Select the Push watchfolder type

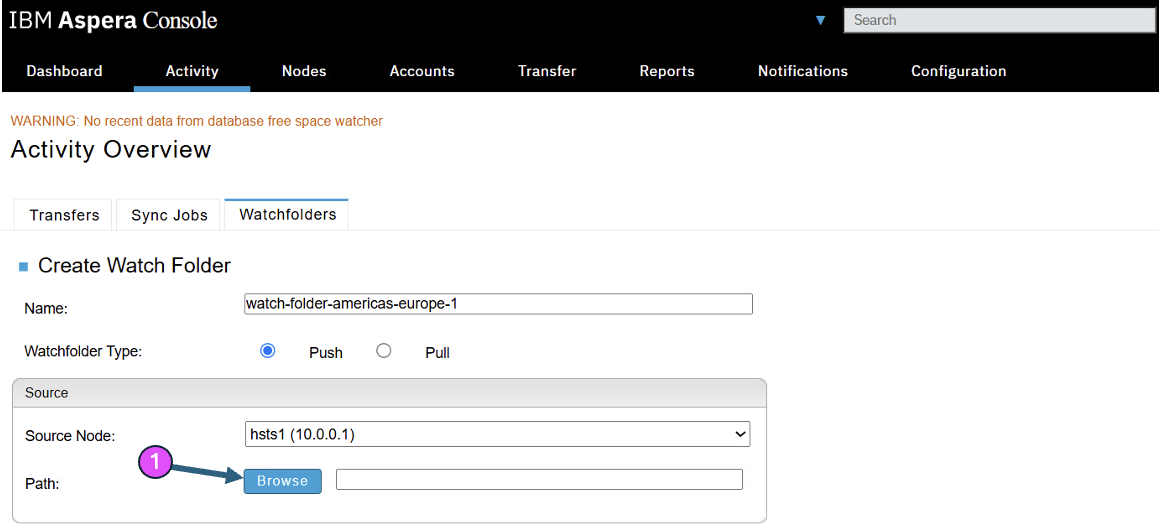268,351
